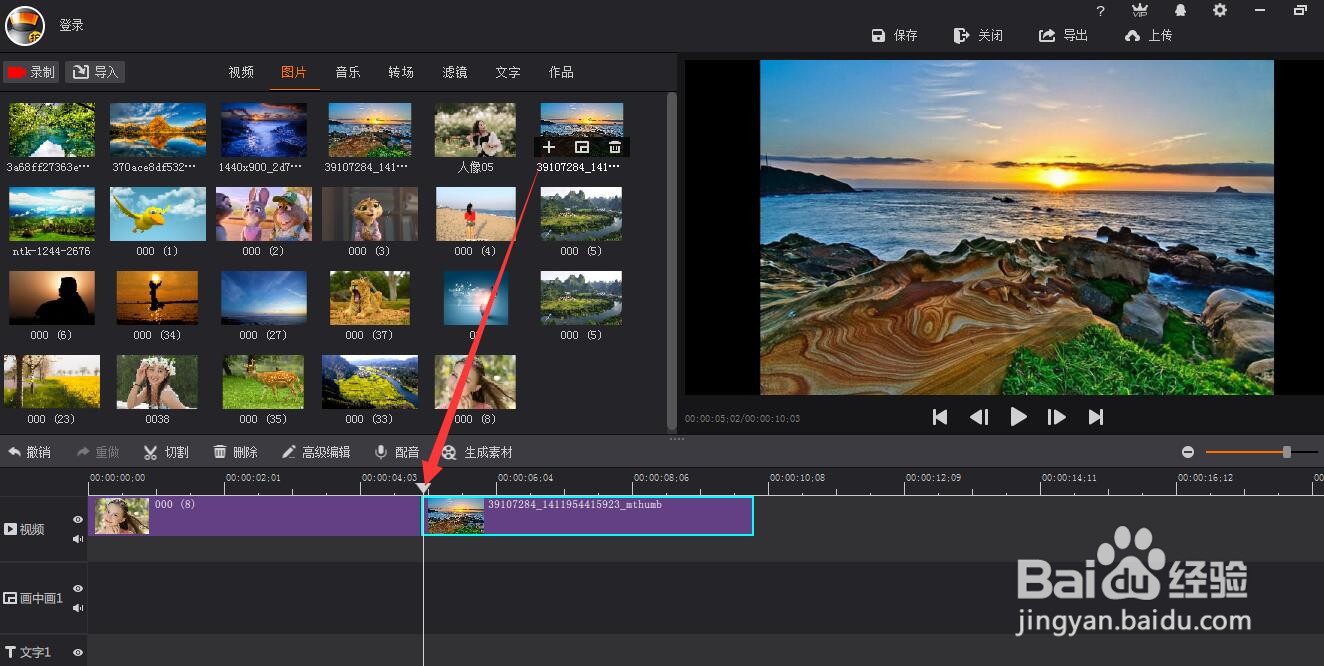
Task: Export the video with 导出
Action: (x=1064, y=35)
